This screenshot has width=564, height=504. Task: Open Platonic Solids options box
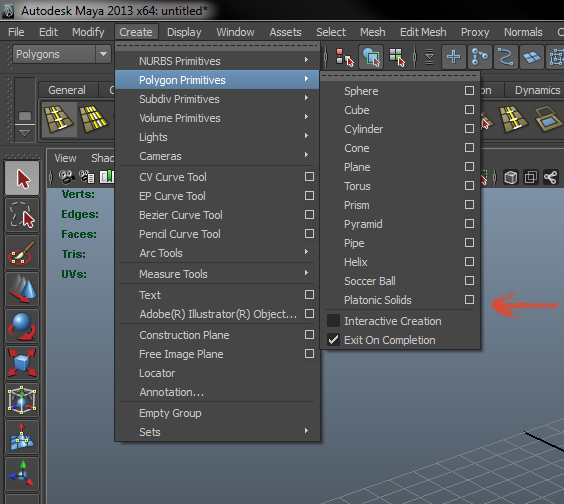[469, 300]
